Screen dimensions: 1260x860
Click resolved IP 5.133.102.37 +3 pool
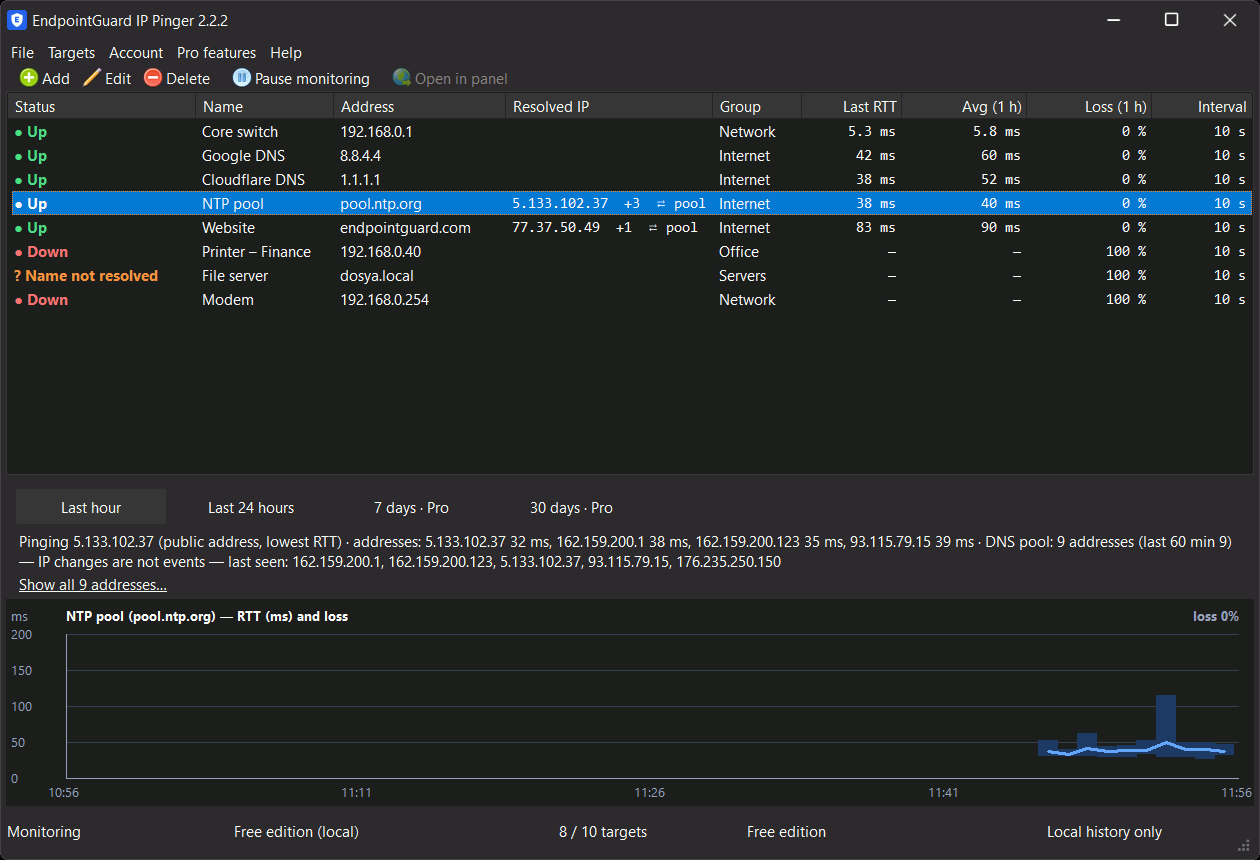click(x=609, y=204)
